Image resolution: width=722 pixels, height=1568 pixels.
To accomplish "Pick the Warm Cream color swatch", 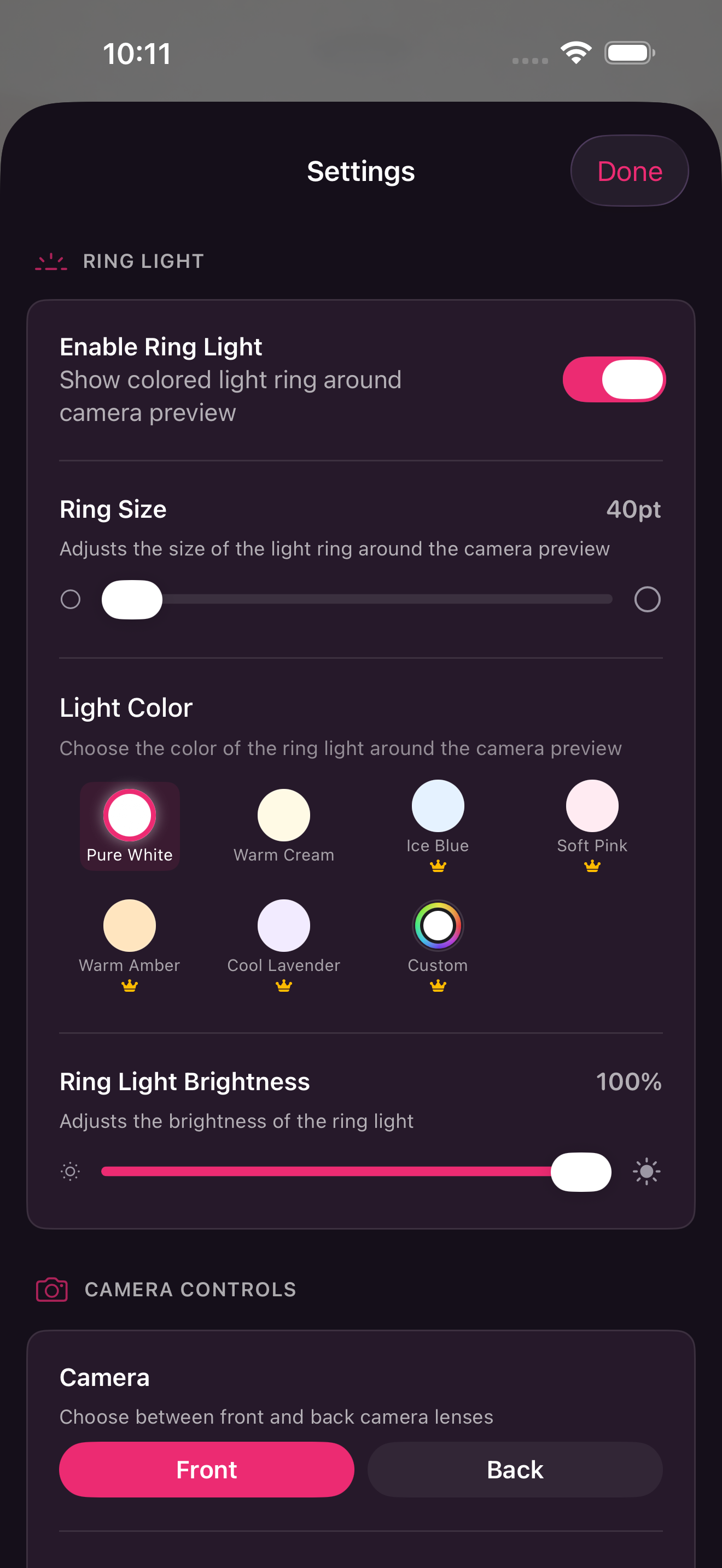I will pyautogui.click(x=284, y=815).
